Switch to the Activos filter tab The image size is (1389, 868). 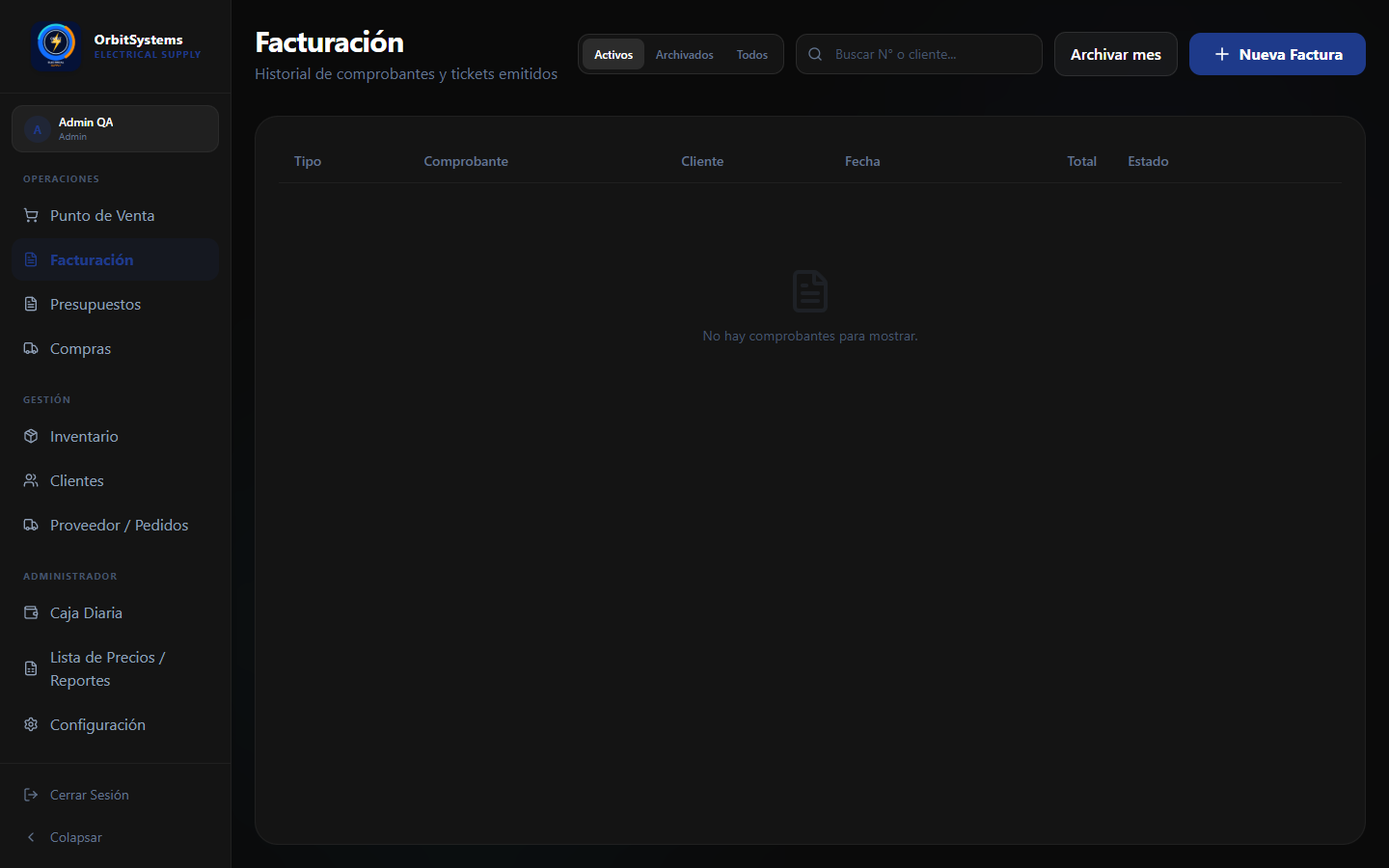pos(613,55)
